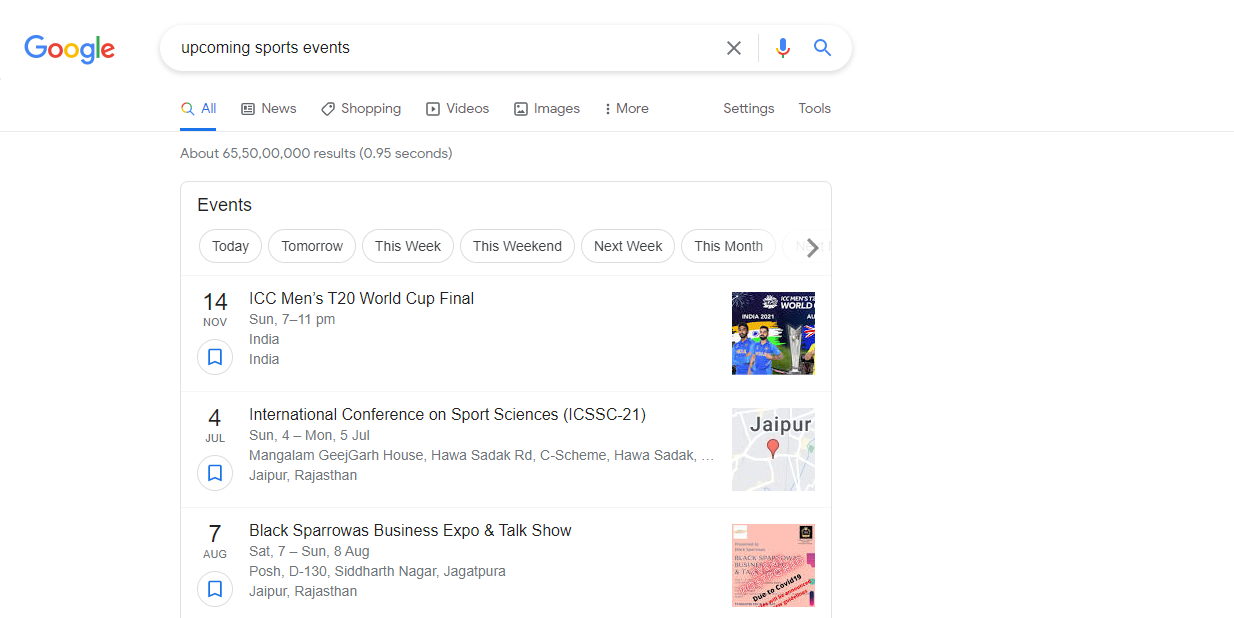This screenshot has width=1234, height=618.
Task: Open the ICC Men's T20 World Cup Final event
Action: click(x=362, y=298)
